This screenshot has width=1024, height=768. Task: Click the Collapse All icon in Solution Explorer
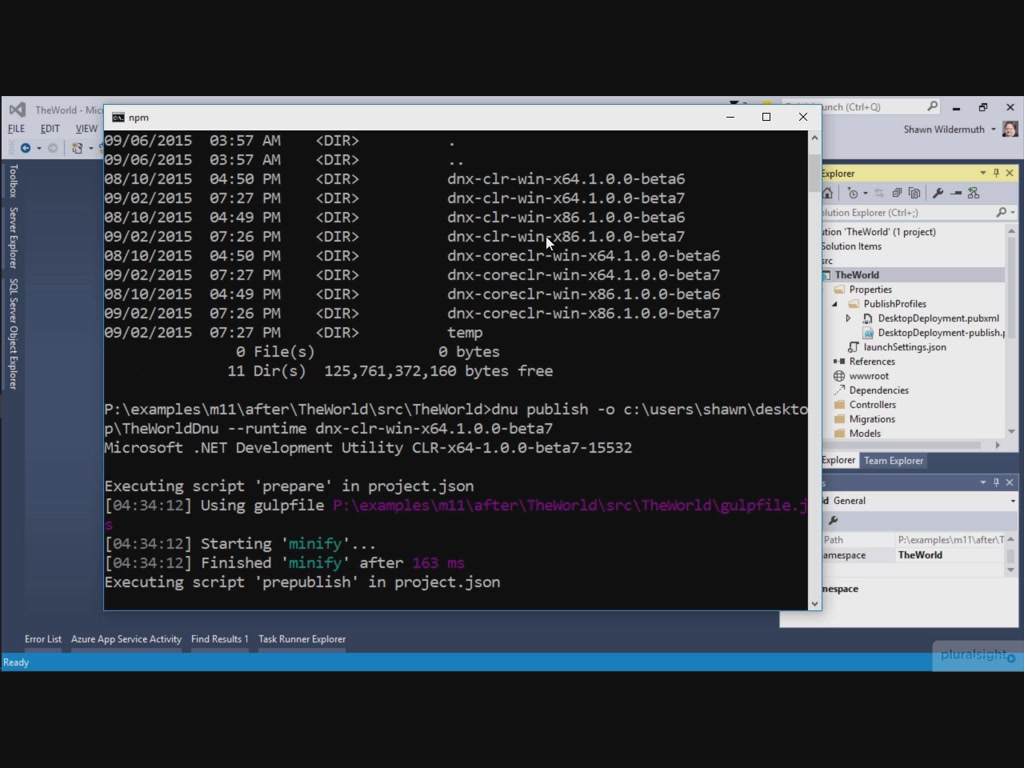897,193
